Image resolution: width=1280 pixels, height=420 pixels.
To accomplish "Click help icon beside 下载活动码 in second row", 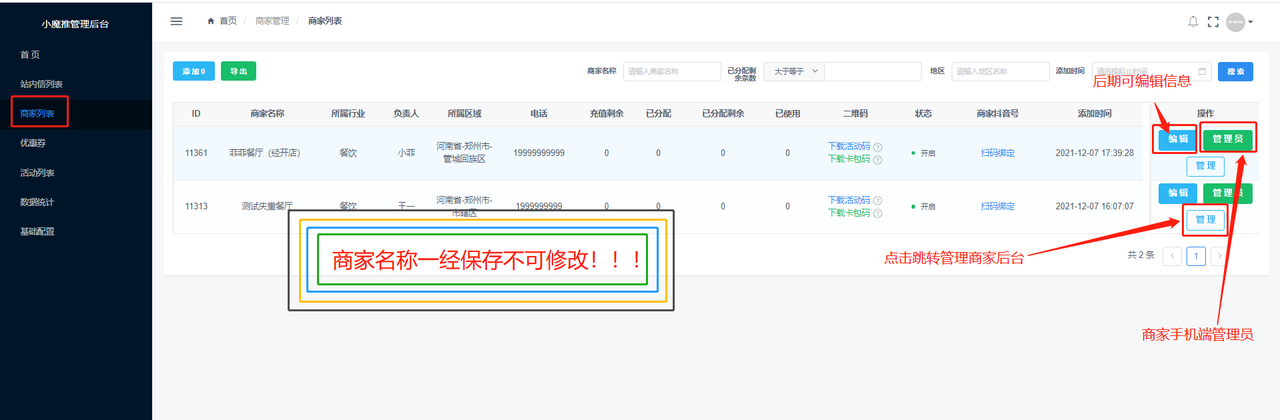I will click(877, 200).
